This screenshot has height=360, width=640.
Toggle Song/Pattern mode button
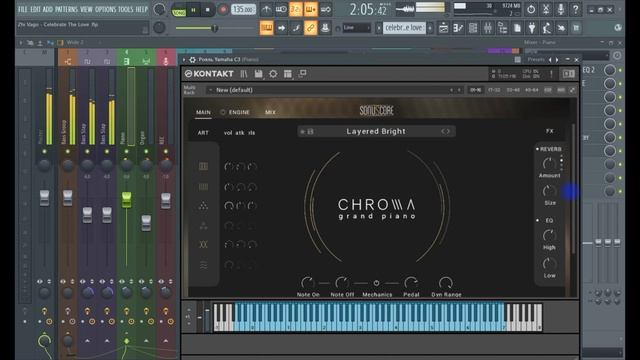(x=179, y=10)
